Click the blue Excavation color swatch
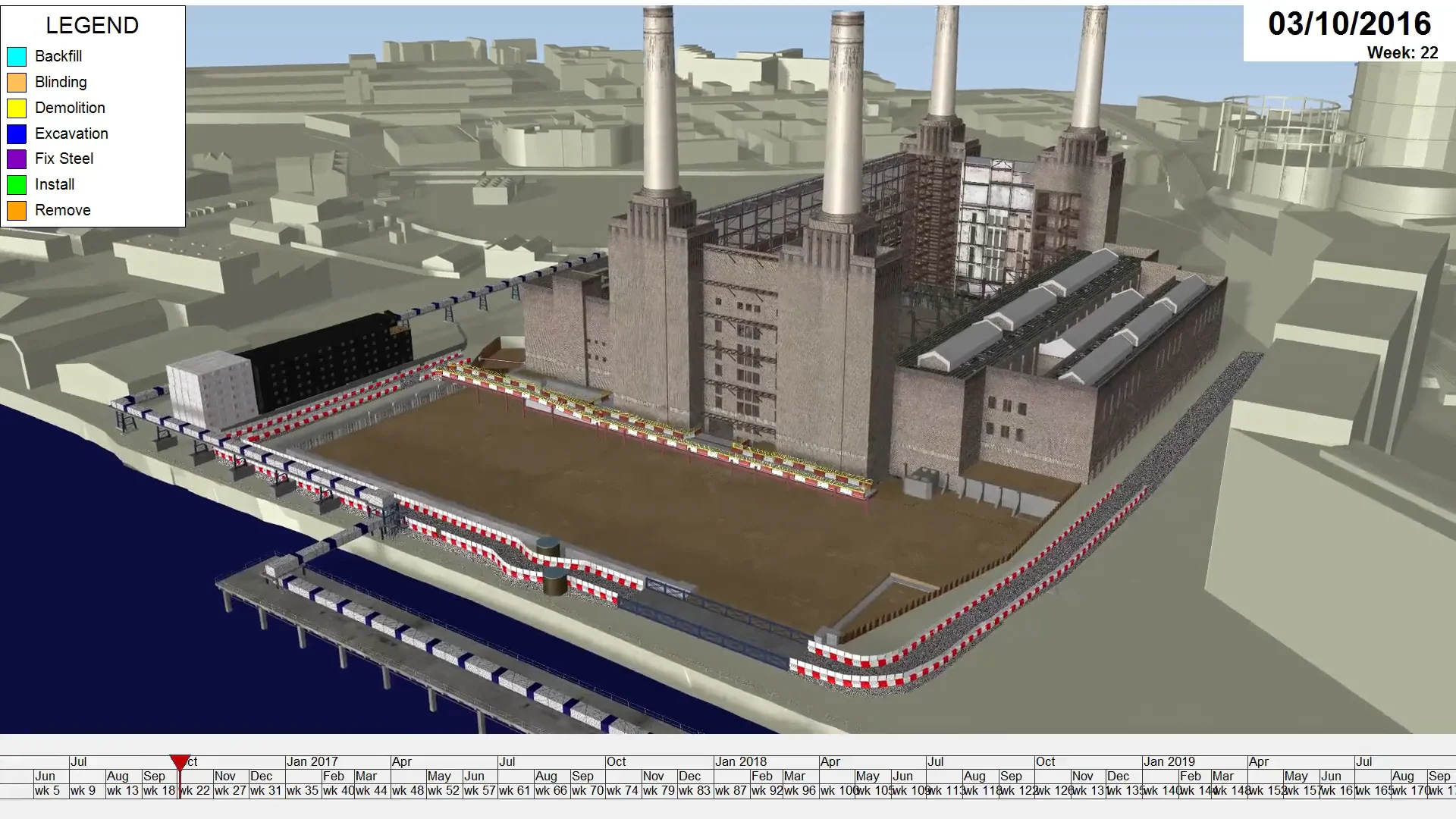This screenshot has height=819, width=1456. (17, 133)
